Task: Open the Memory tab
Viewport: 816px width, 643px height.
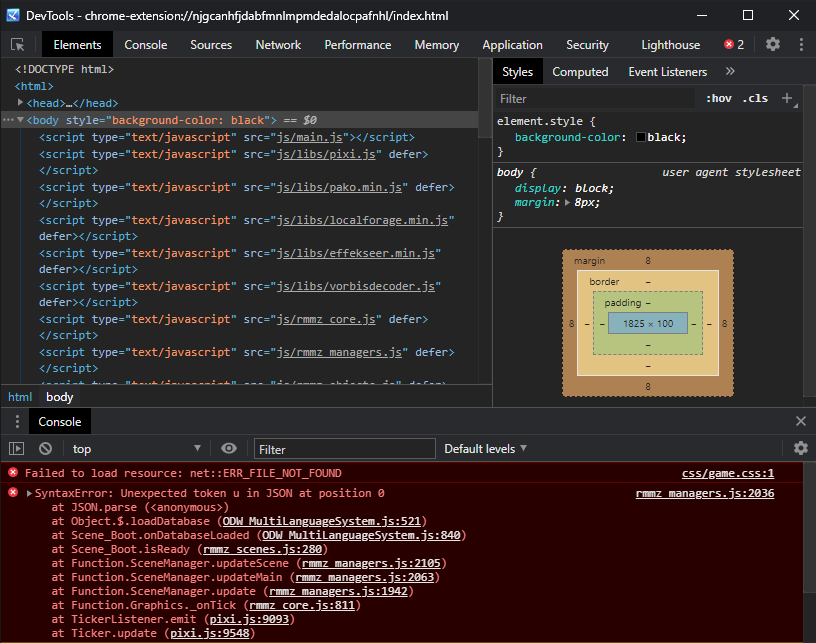Action: click(437, 45)
